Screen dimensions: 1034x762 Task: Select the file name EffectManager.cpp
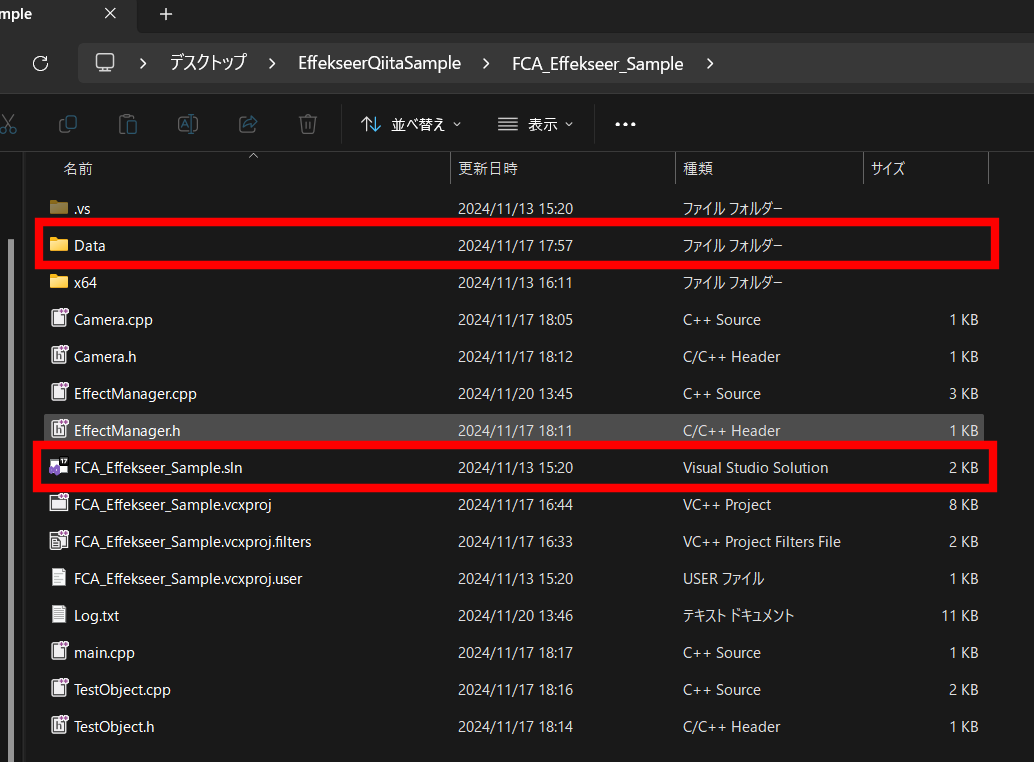[135, 394]
